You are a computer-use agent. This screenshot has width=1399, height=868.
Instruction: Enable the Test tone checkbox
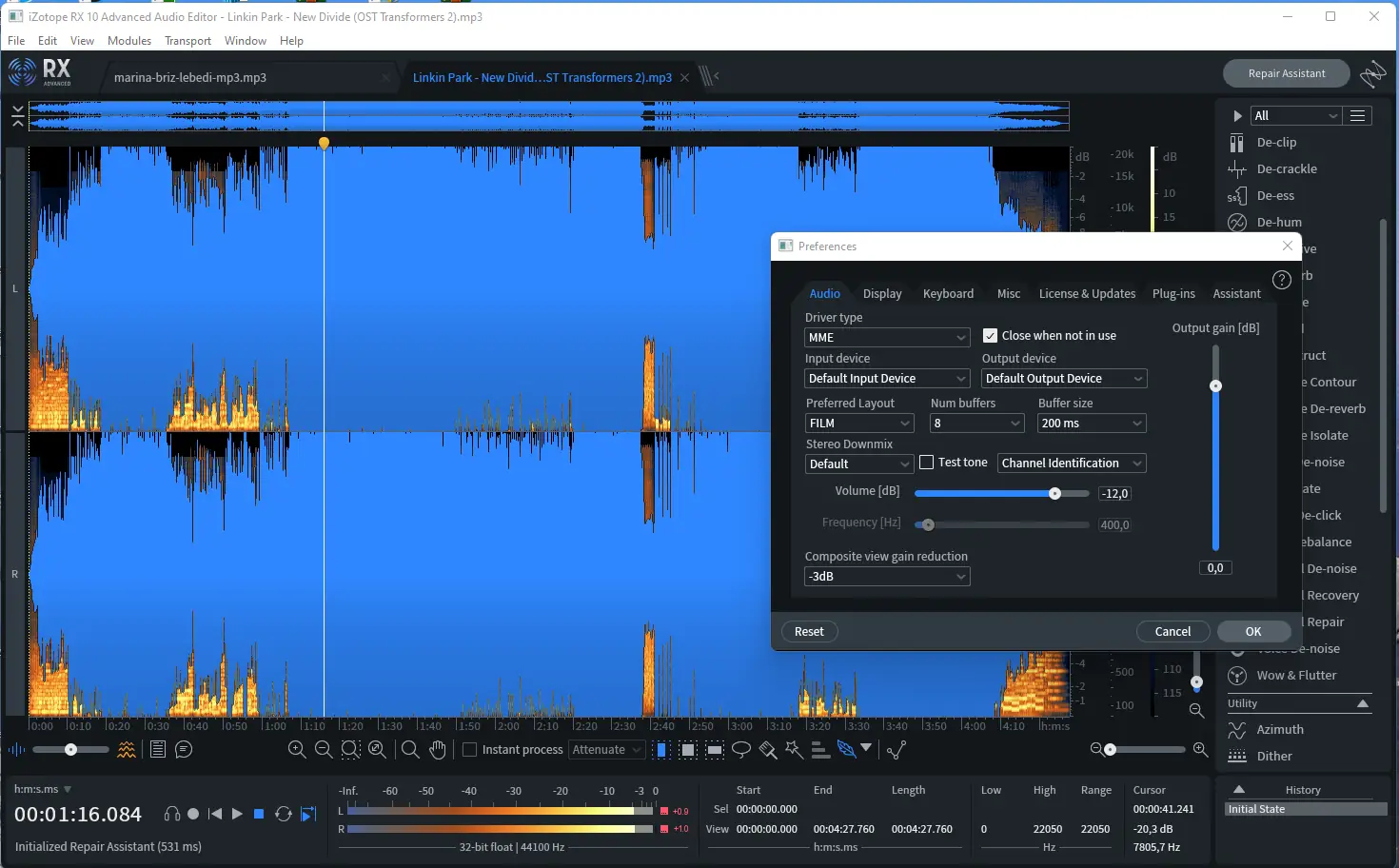point(927,463)
